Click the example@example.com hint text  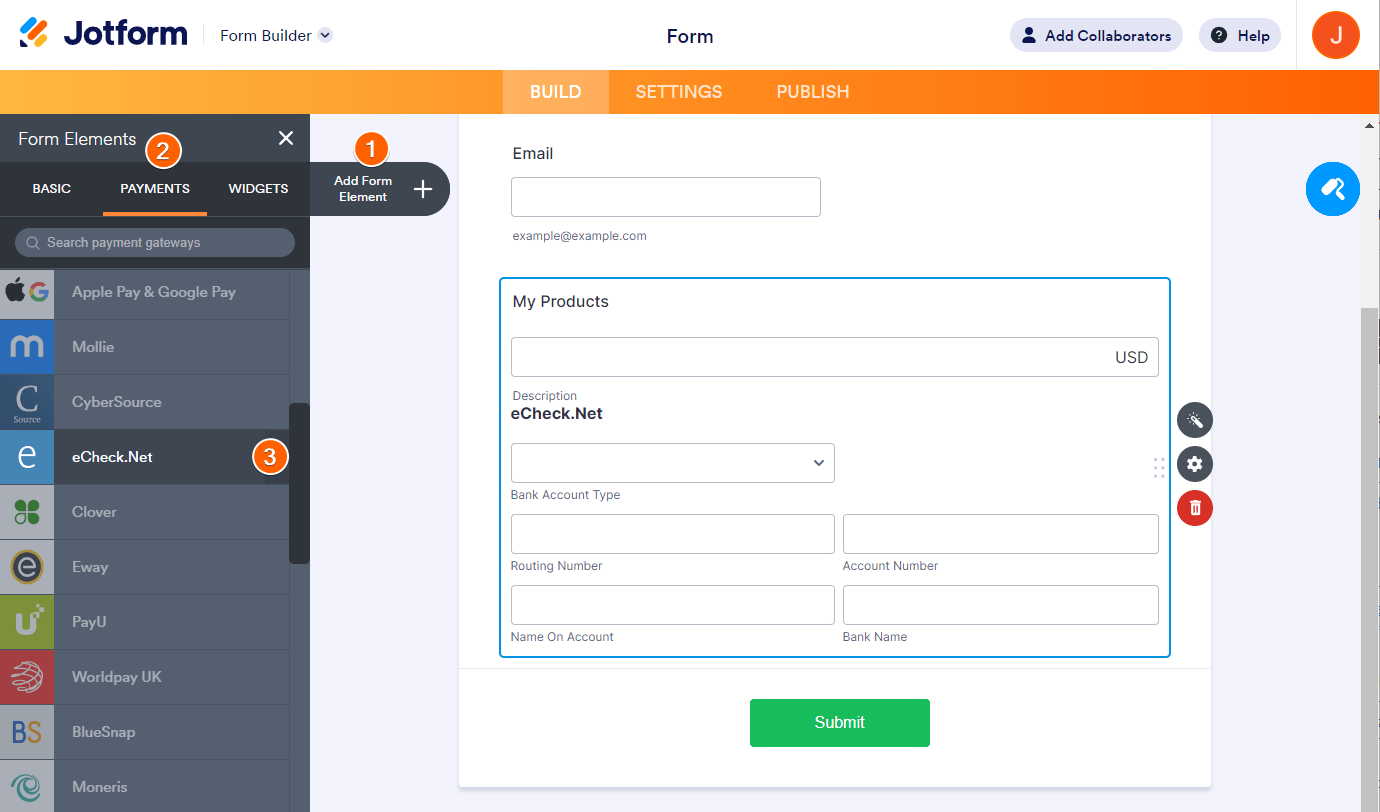coord(580,236)
